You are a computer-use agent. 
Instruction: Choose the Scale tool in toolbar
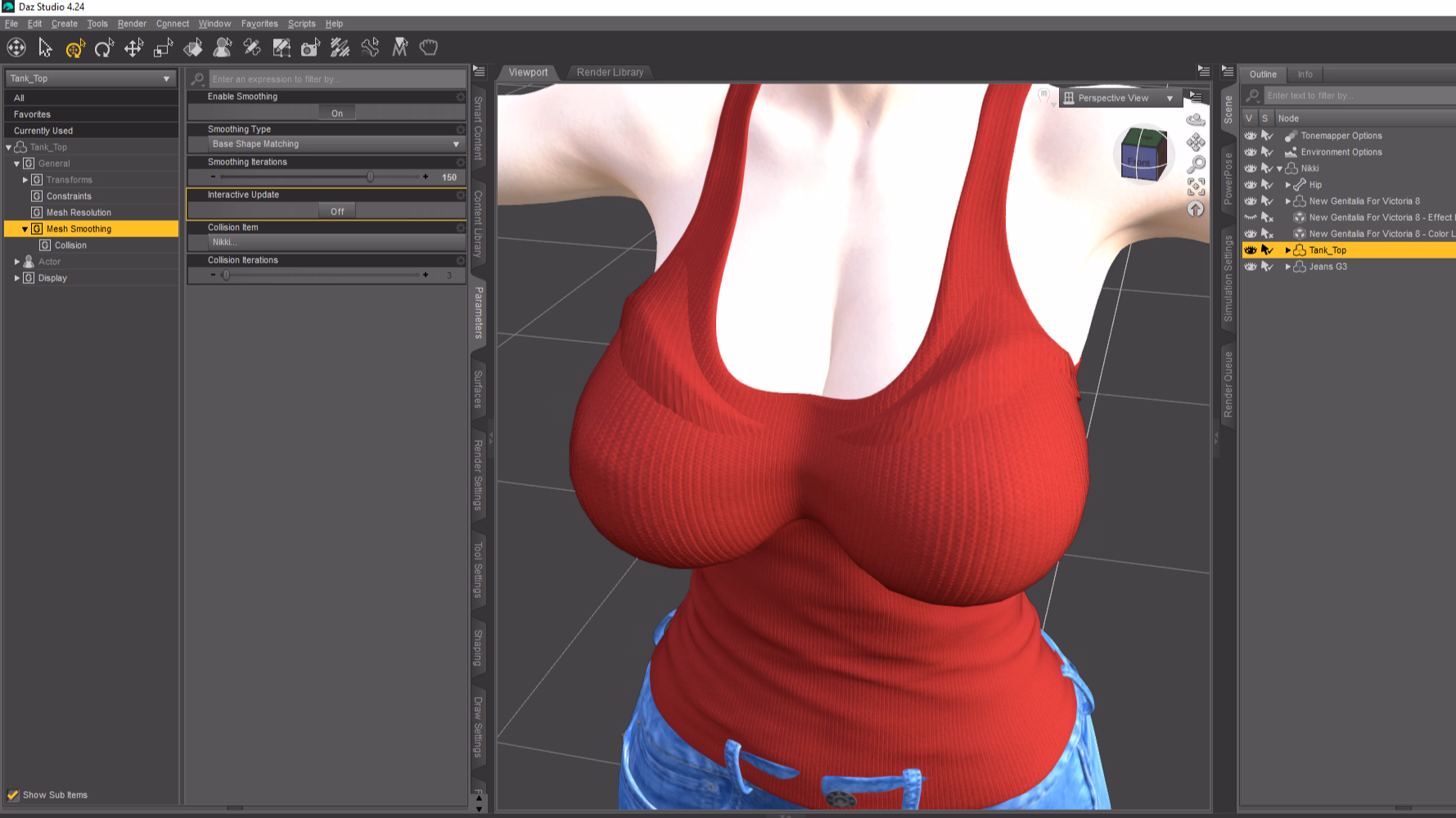click(x=163, y=48)
